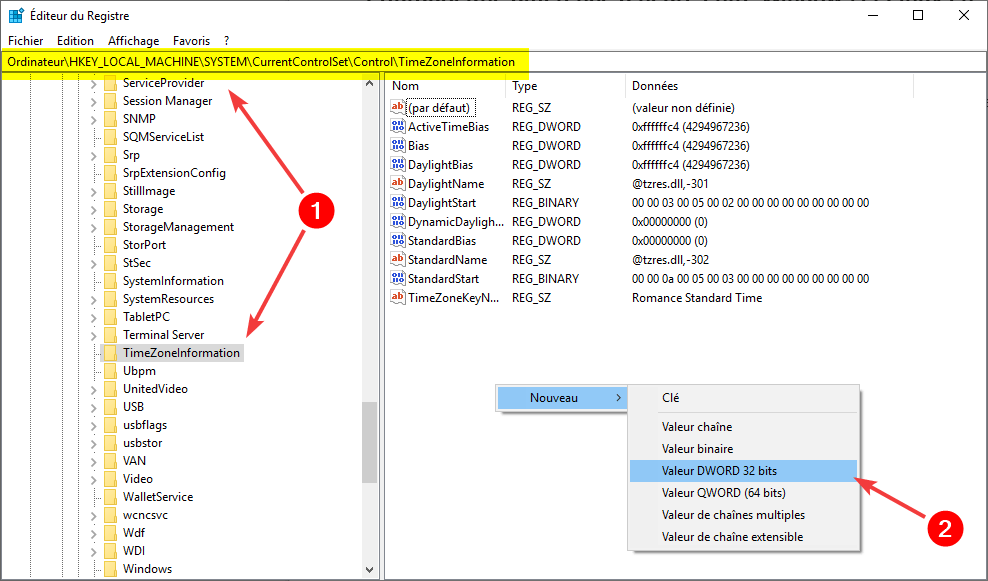
Task: Open the ? help menu
Action: coord(226,40)
